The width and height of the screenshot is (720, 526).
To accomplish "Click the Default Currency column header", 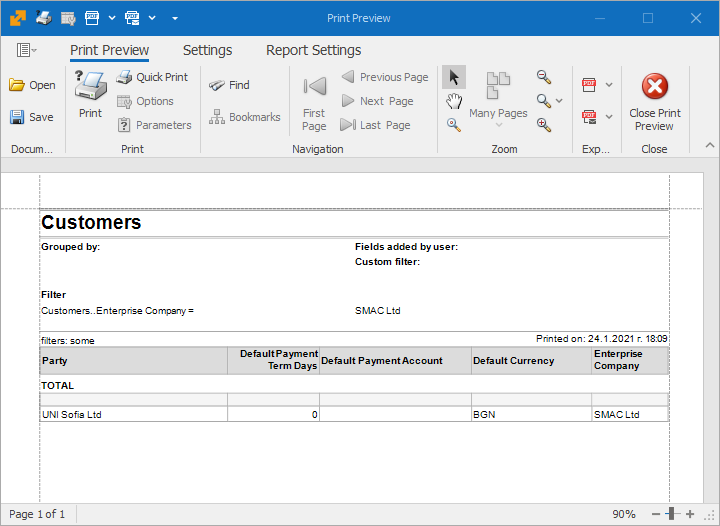I will 531,361.
